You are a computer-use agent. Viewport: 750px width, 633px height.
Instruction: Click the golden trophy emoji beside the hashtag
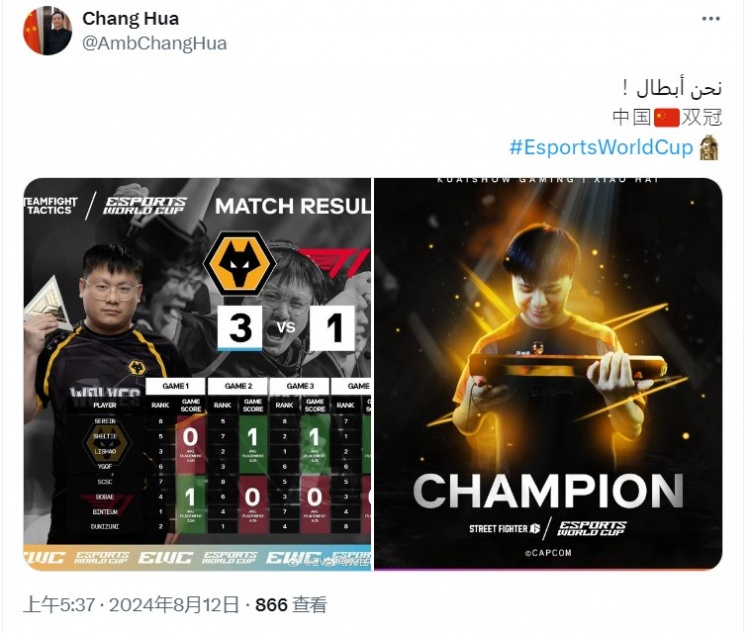pyautogui.click(x=709, y=147)
